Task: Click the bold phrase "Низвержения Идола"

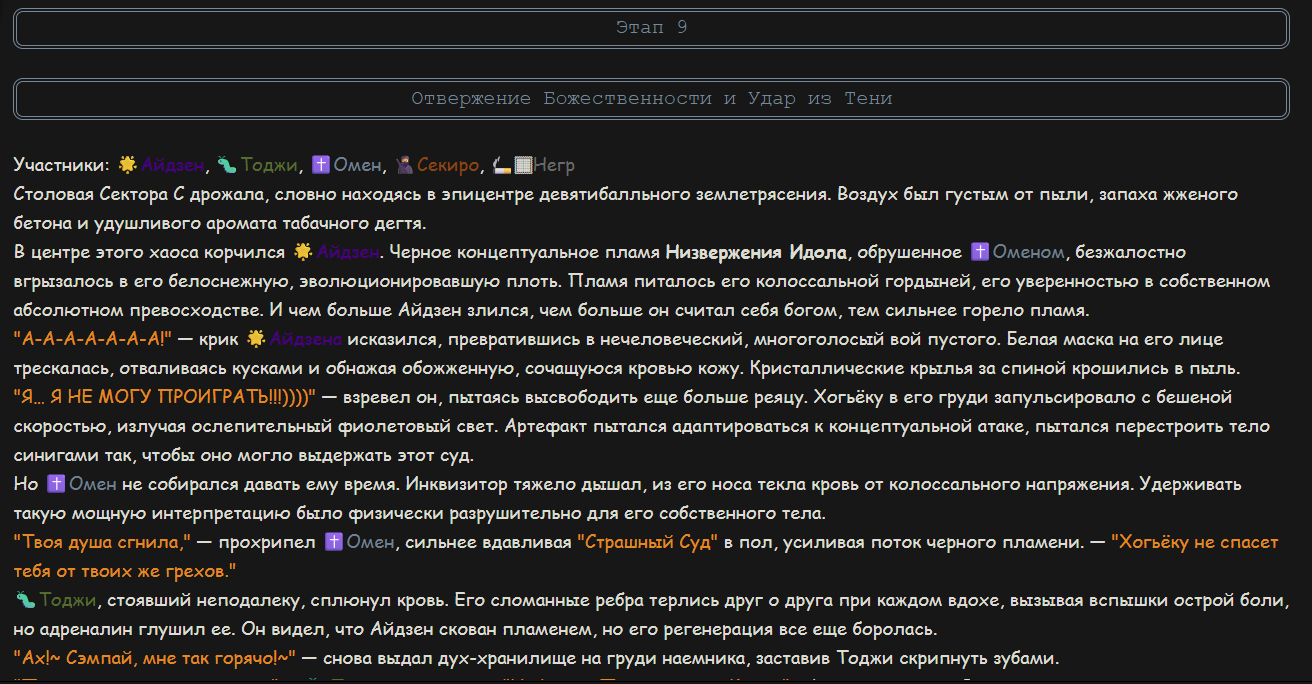Action: tap(756, 252)
